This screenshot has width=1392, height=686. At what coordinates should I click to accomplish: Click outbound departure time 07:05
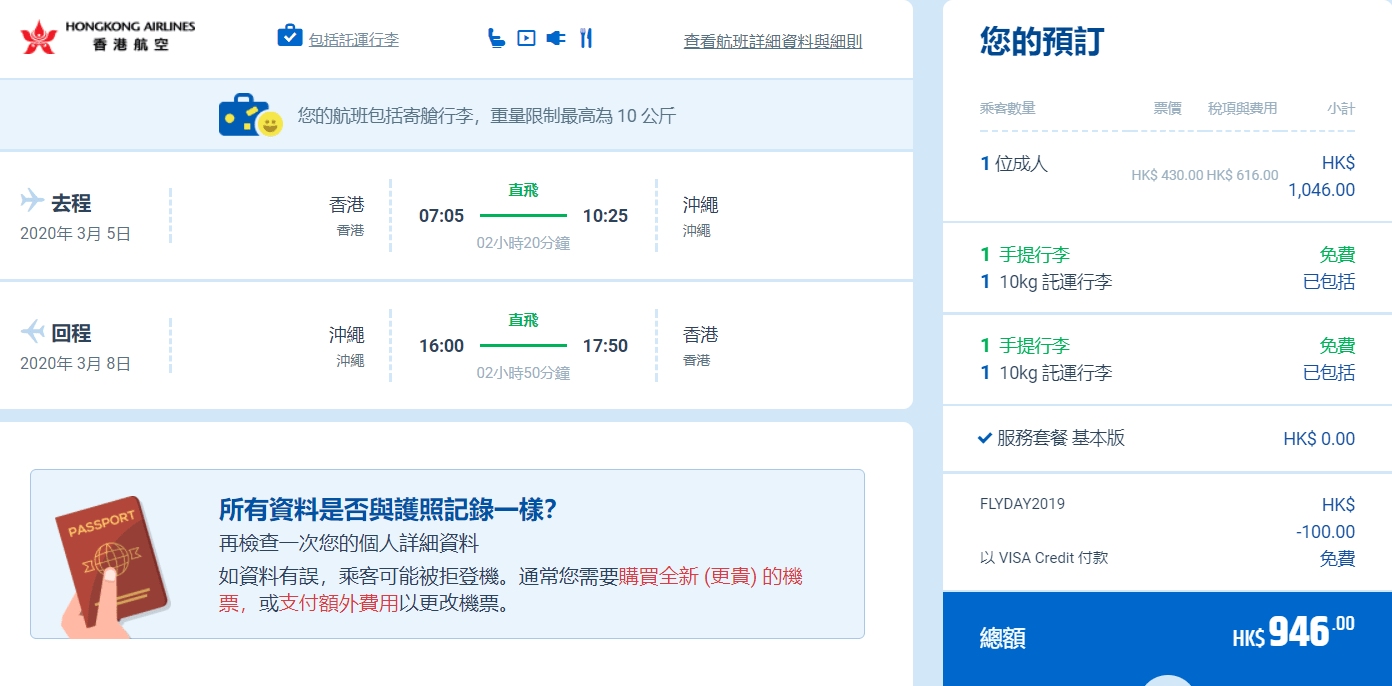pos(441,216)
